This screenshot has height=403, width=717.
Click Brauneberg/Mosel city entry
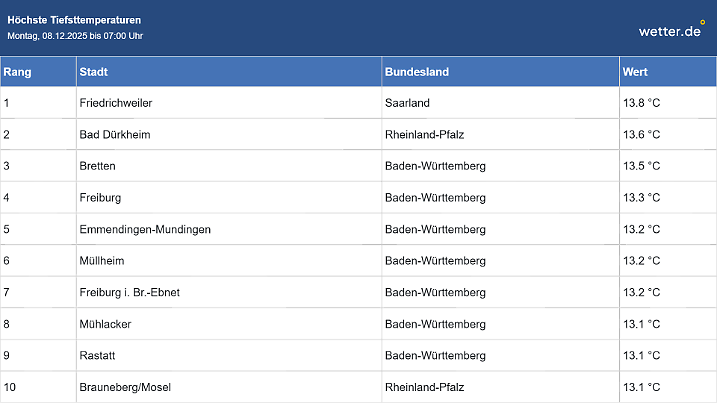coord(126,387)
